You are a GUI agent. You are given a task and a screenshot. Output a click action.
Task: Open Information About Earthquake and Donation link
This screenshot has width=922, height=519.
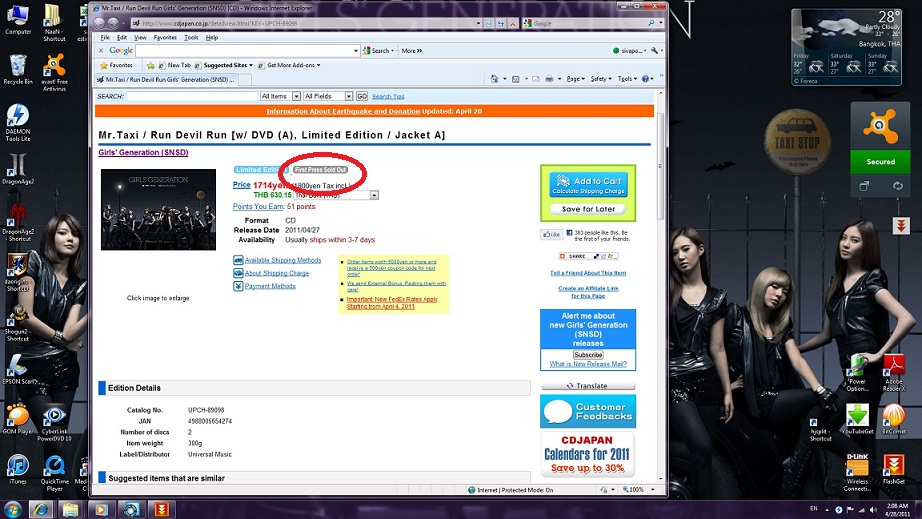point(343,111)
